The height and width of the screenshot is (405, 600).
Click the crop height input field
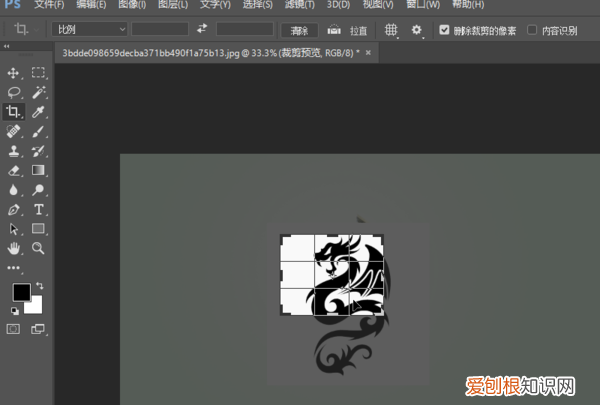[245, 29]
